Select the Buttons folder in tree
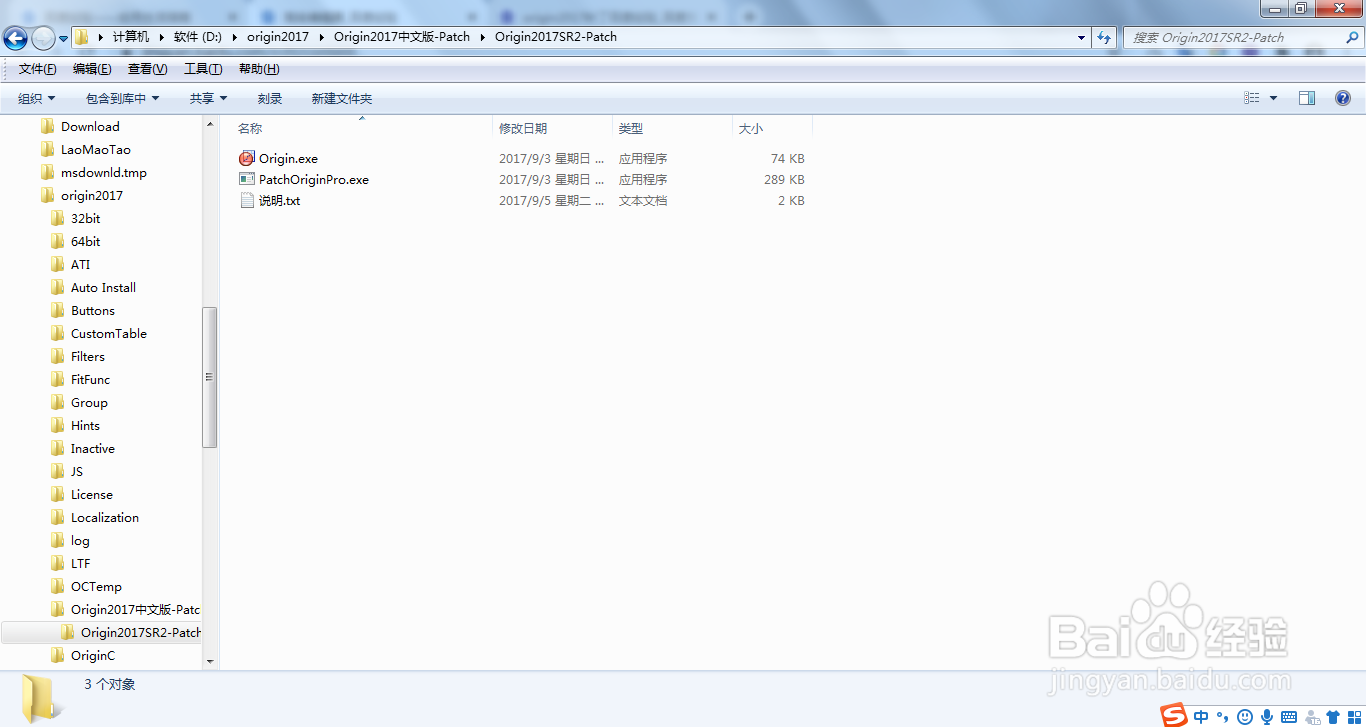 tap(93, 310)
